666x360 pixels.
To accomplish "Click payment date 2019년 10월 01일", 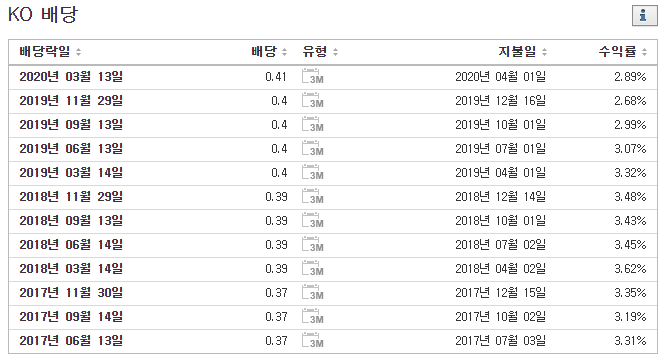I will pyautogui.click(x=500, y=124).
